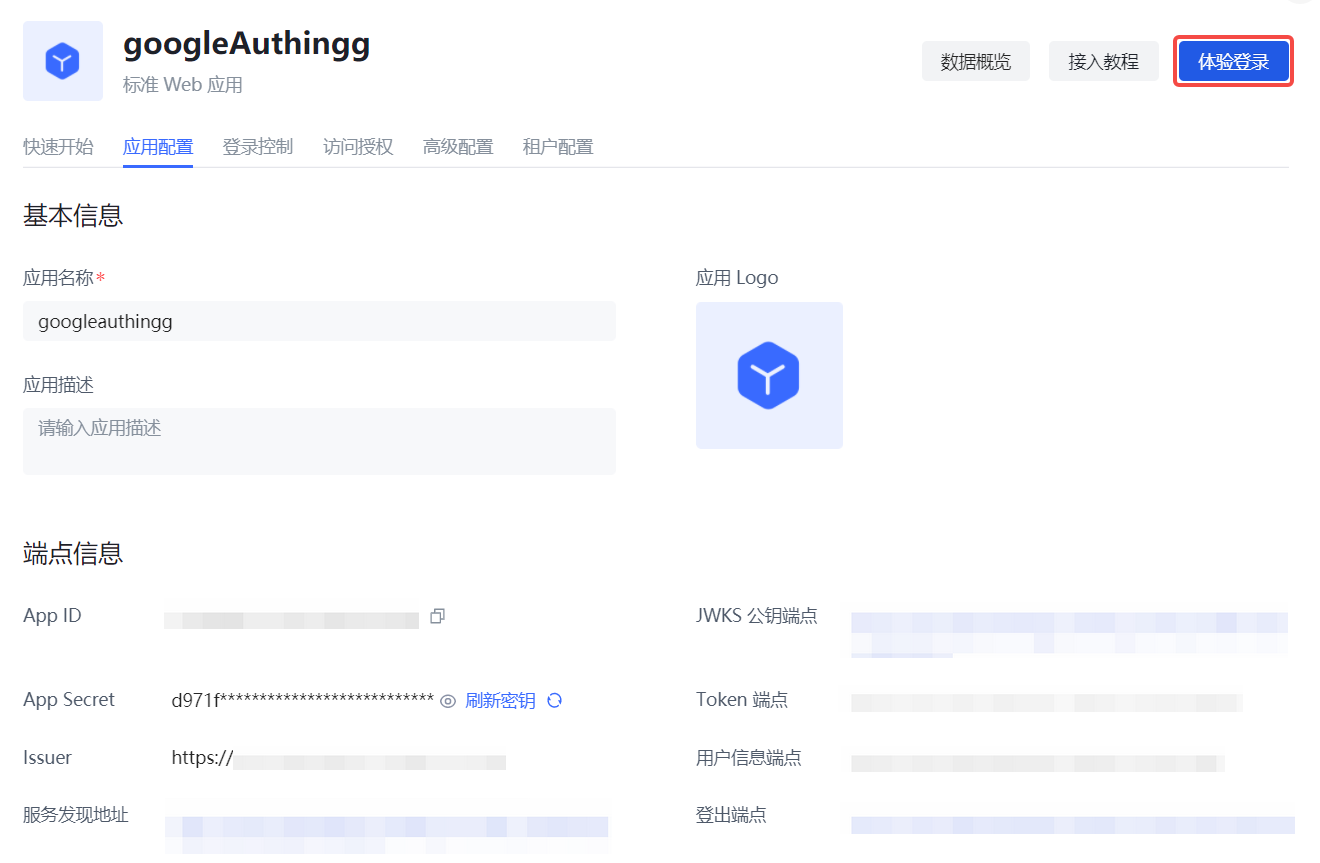
Task: Click the Token 端点 URL value
Action: [1046, 702]
